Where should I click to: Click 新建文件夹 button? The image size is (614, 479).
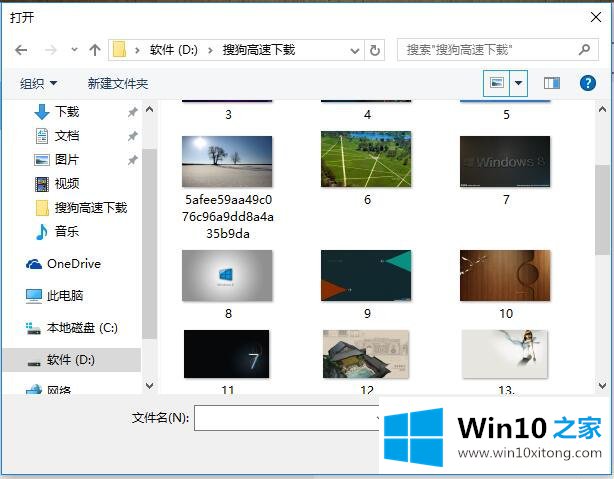pyautogui.click(x=118, y=83)
